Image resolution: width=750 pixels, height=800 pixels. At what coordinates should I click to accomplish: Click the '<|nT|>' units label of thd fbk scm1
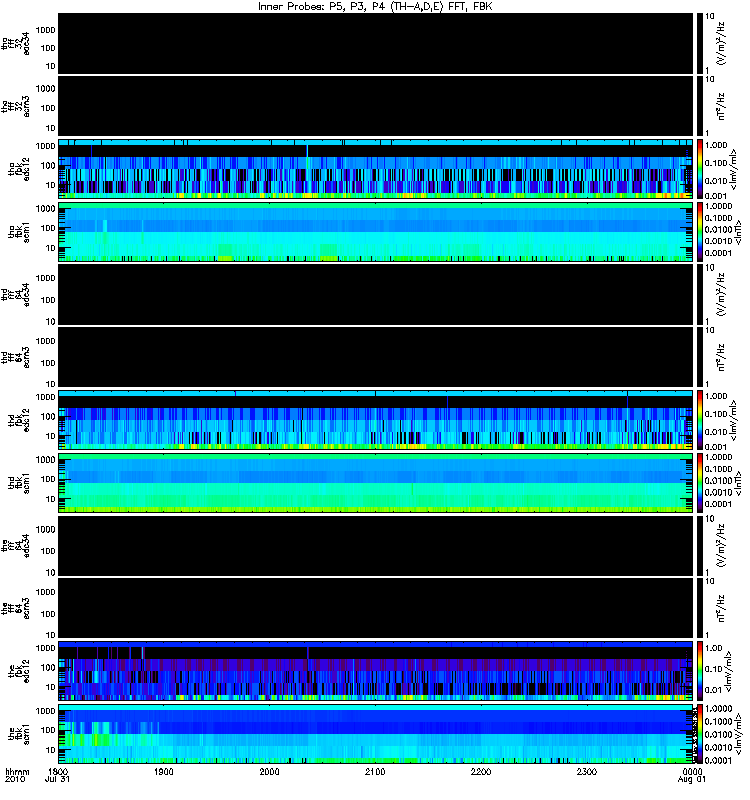click(x=738, y=483)
